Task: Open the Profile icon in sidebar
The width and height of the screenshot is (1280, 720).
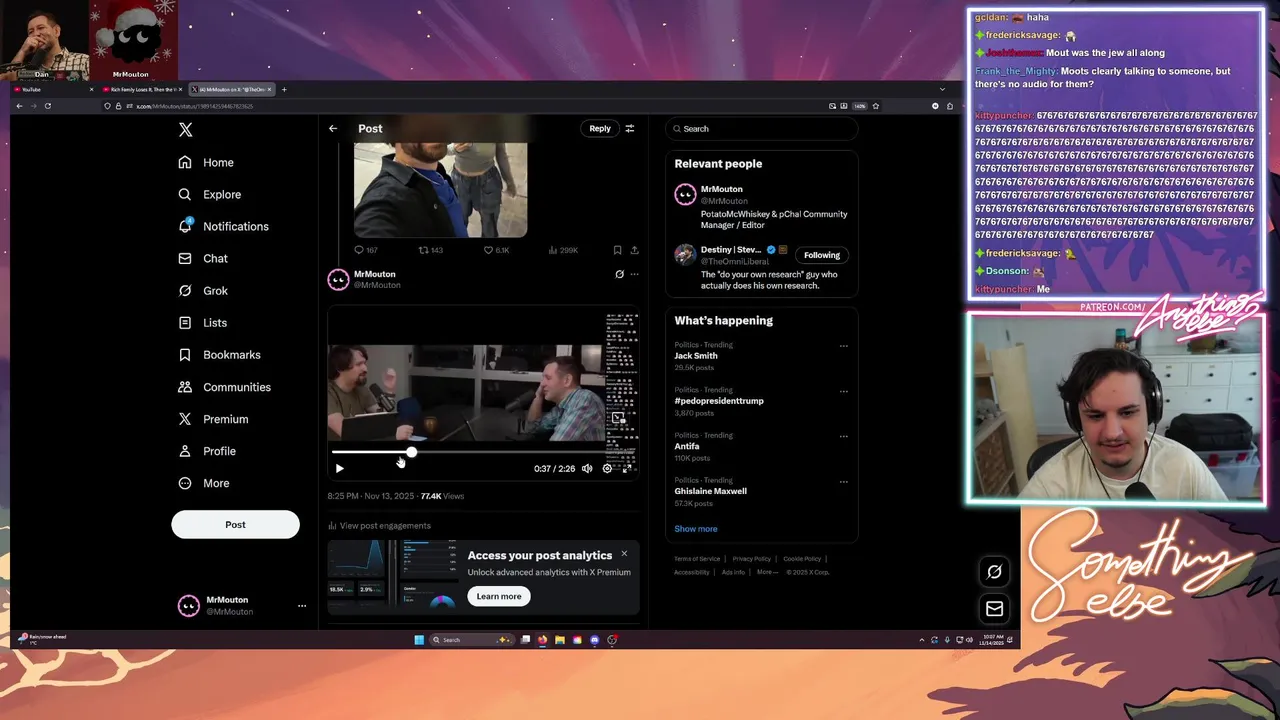Action: point(185,451)
